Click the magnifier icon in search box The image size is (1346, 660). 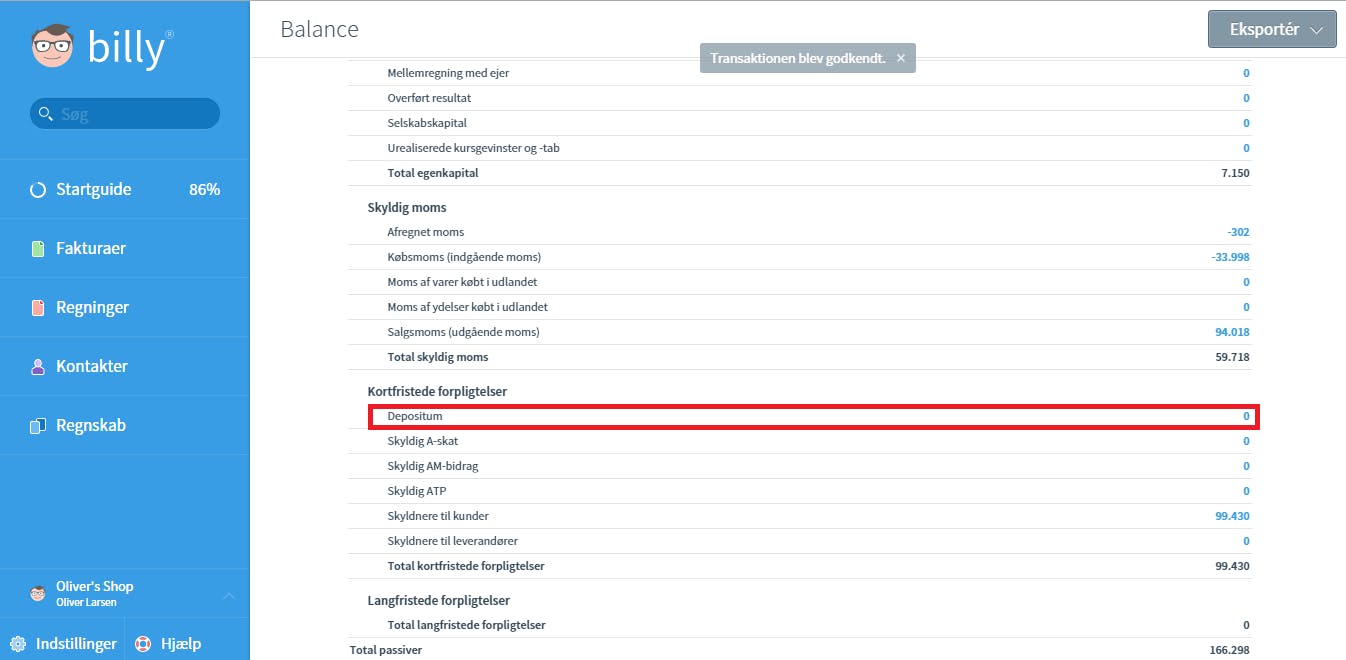click(45, 114)
